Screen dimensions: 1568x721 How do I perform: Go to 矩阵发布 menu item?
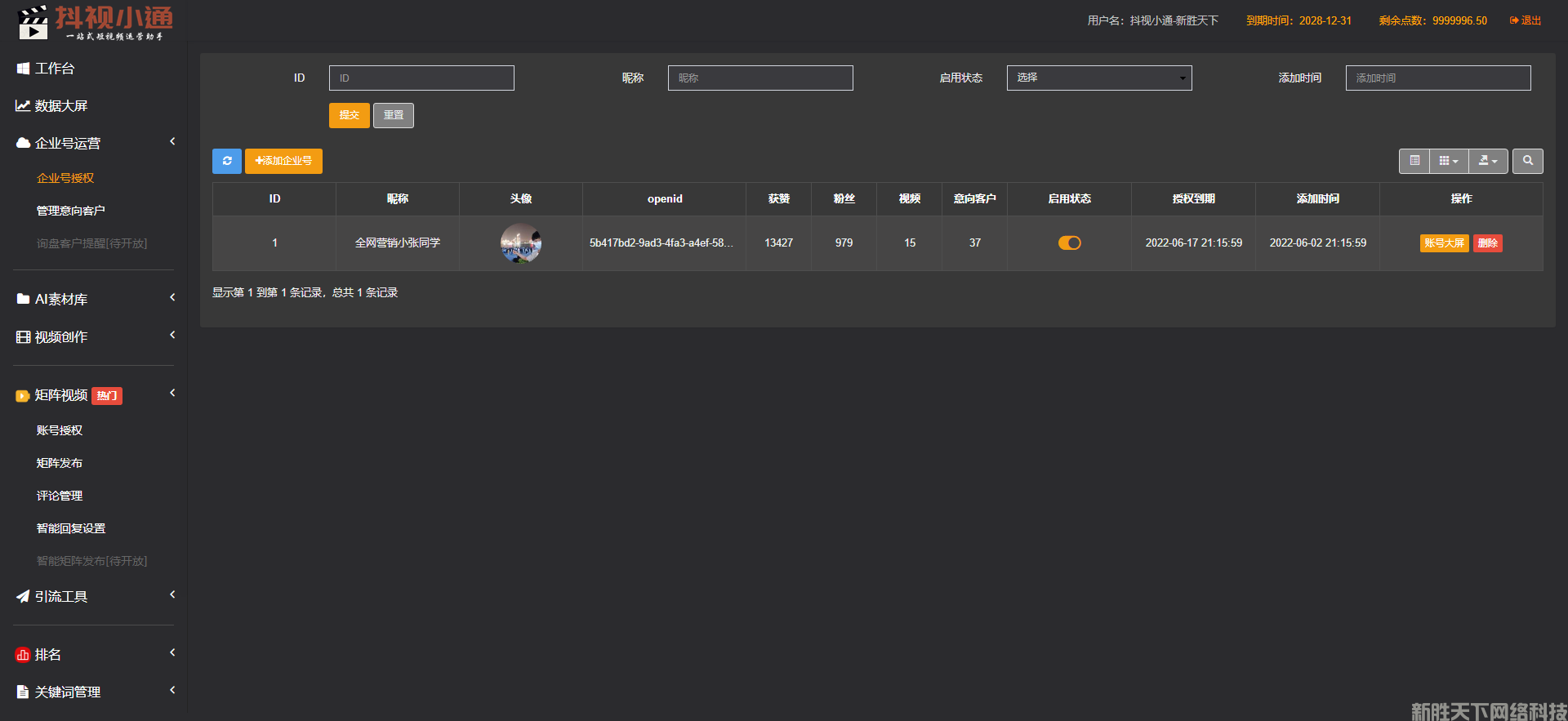tap(60, 463)
